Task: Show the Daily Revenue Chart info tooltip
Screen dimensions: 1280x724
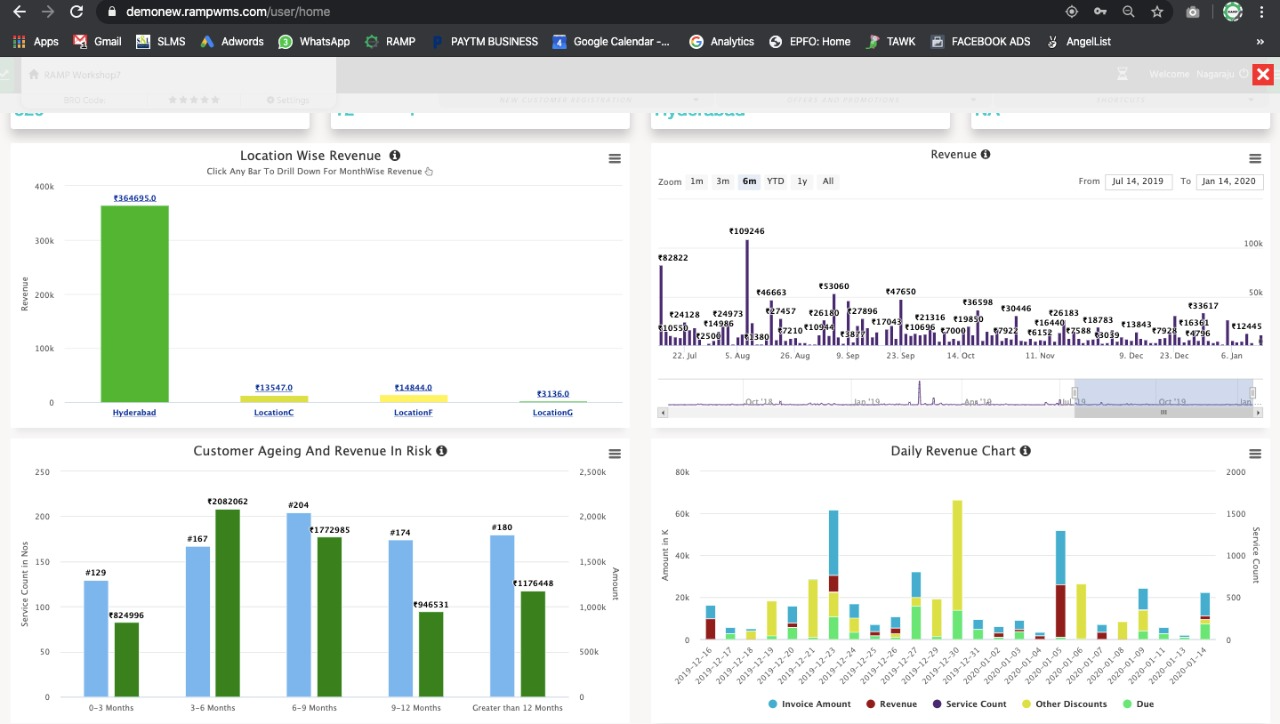Action: [x=1025, y=451]
